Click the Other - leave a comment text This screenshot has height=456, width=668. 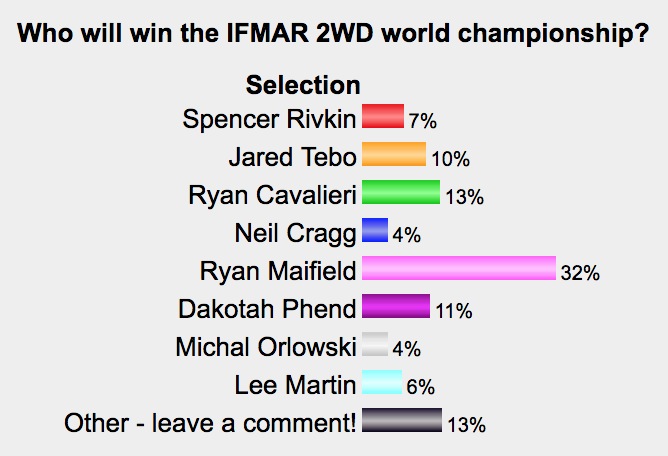point(210,423)
